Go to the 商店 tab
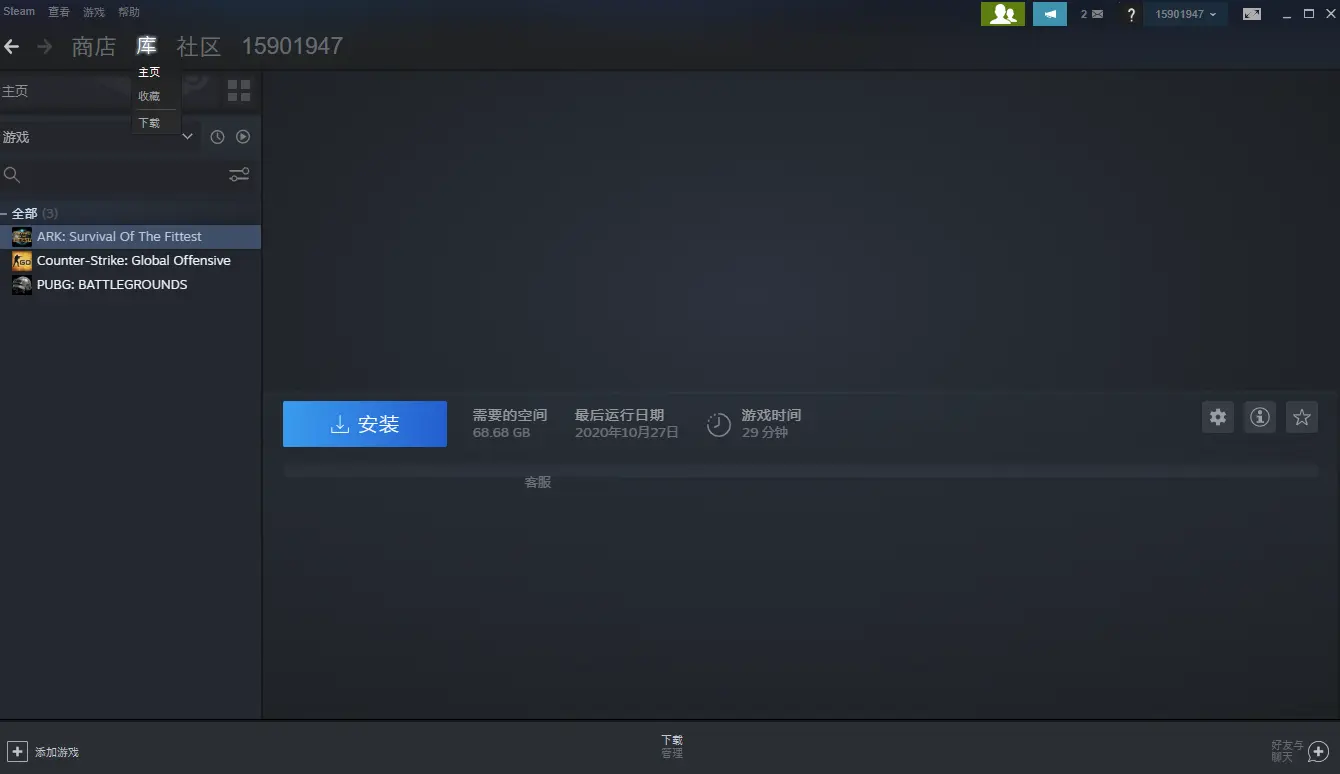1340x774 pixels. pos(94,46)
